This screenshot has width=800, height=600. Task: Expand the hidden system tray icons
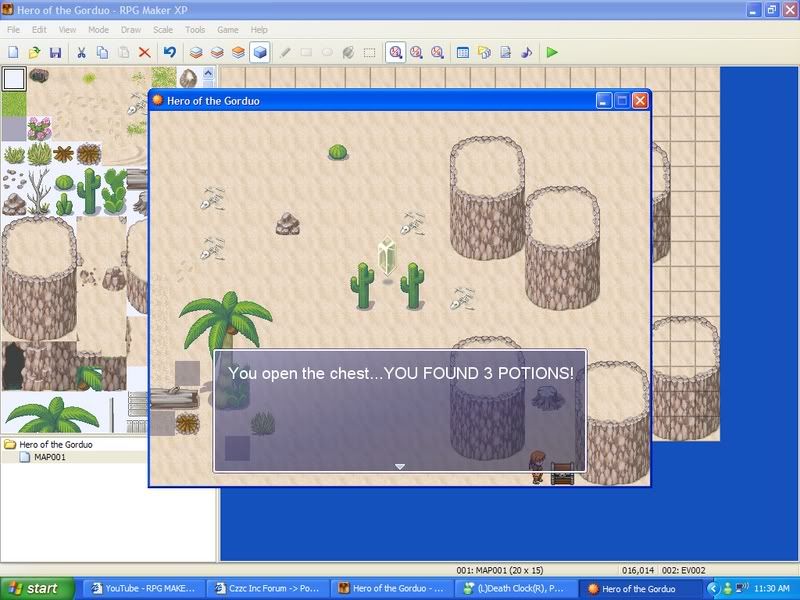(x=712, y=589)
